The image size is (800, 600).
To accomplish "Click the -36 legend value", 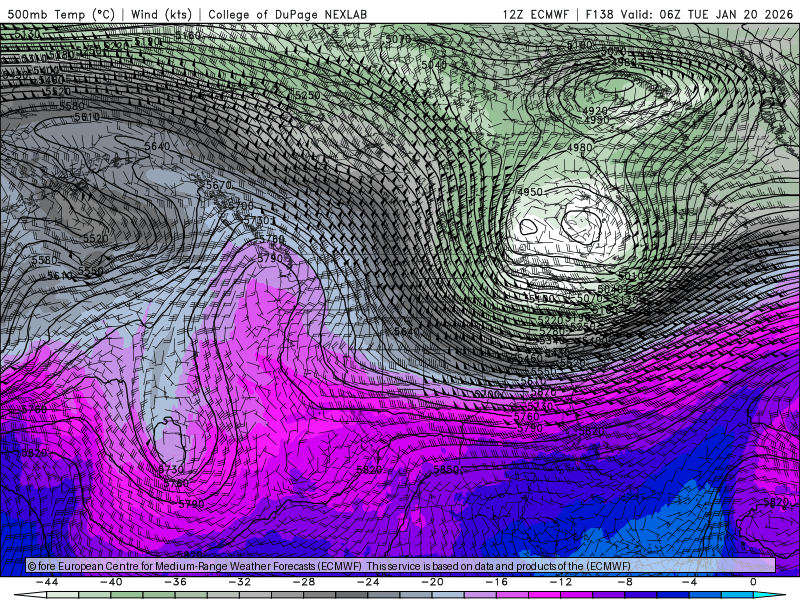I will 176,582.
